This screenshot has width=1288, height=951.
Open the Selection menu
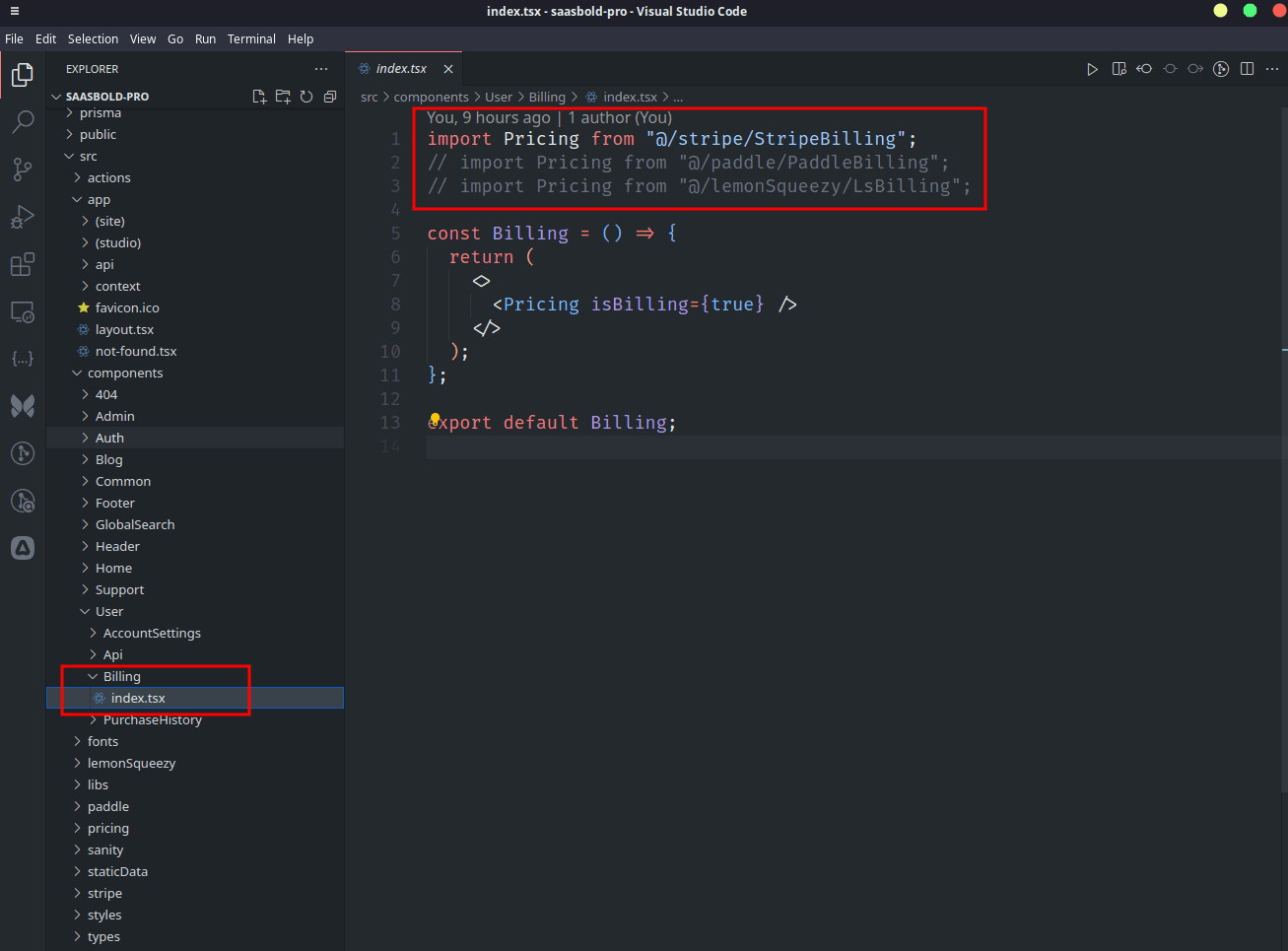(x=93, y=38)
